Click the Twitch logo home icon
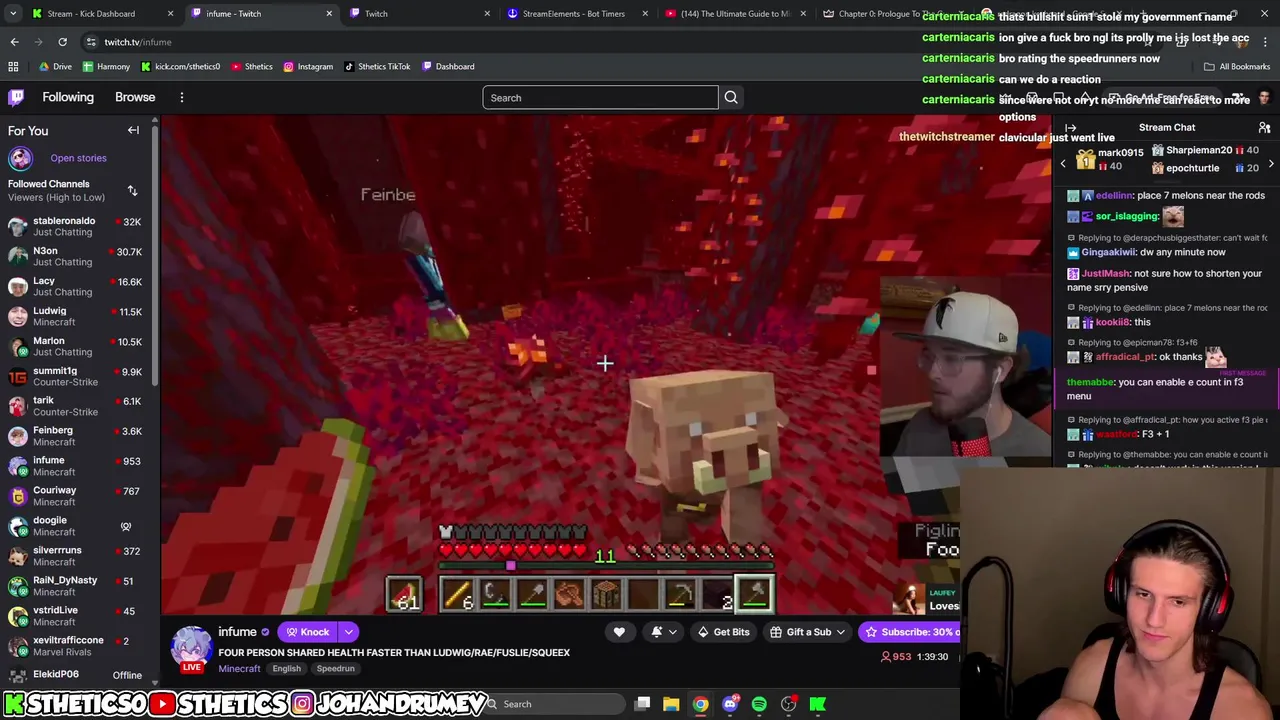Screen dimensions: 1280x720 pyautogui.click(x=16, y=97)
